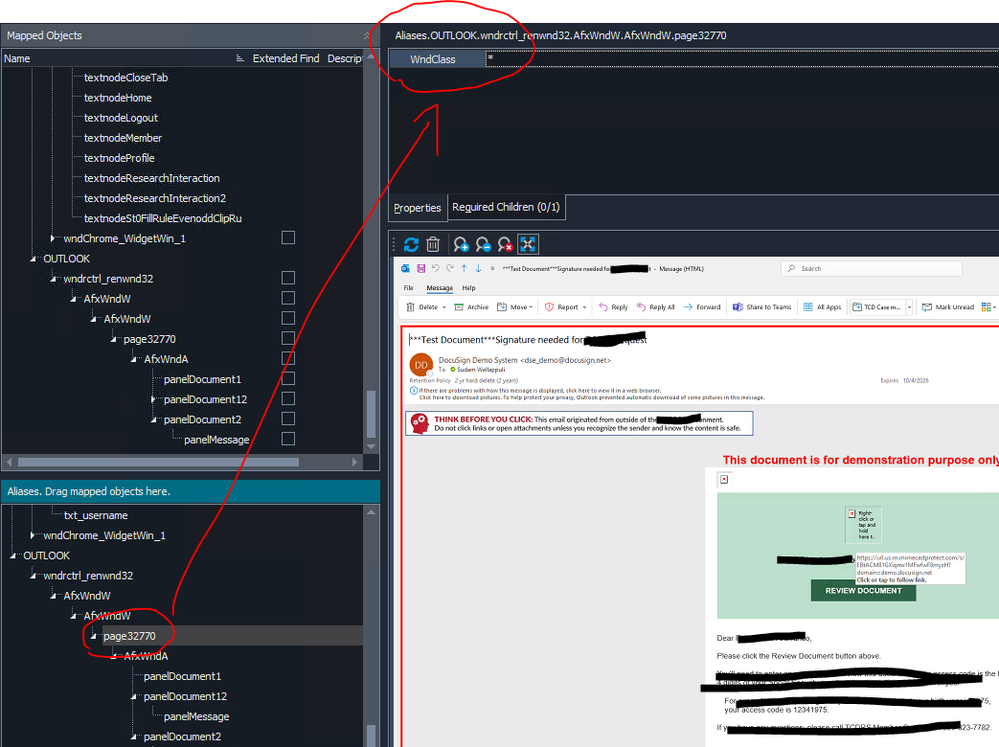Viewport: 999px width, 747px height.
Task: Collapse panelDocument2 in Mapped Objects tree
Action: pyautogui.click(x=154, y=419)
